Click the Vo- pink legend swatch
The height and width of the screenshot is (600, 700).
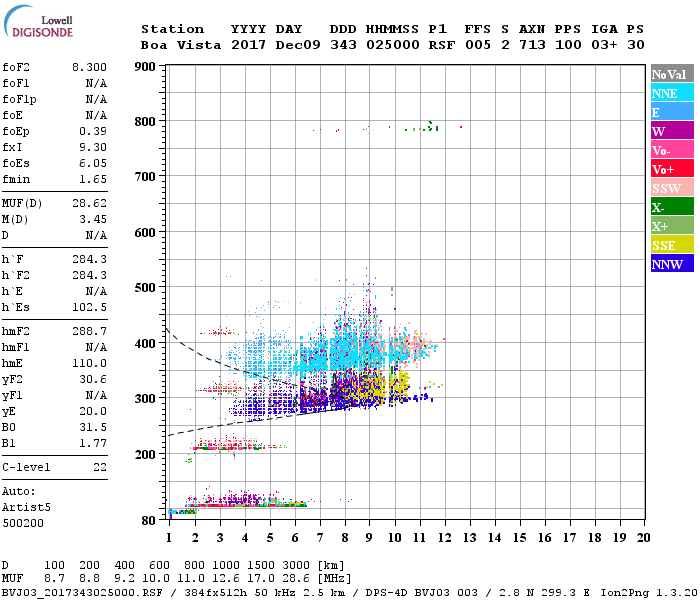click(x=670, y=150)
